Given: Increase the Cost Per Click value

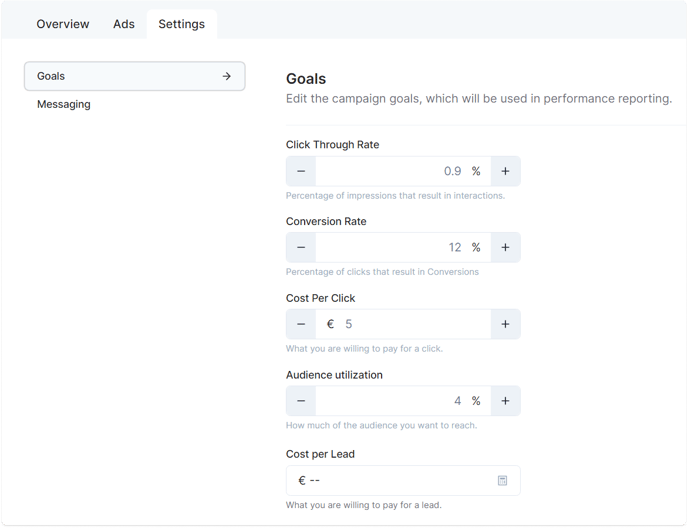Looking at the screenshot, I should pos(505,324).
